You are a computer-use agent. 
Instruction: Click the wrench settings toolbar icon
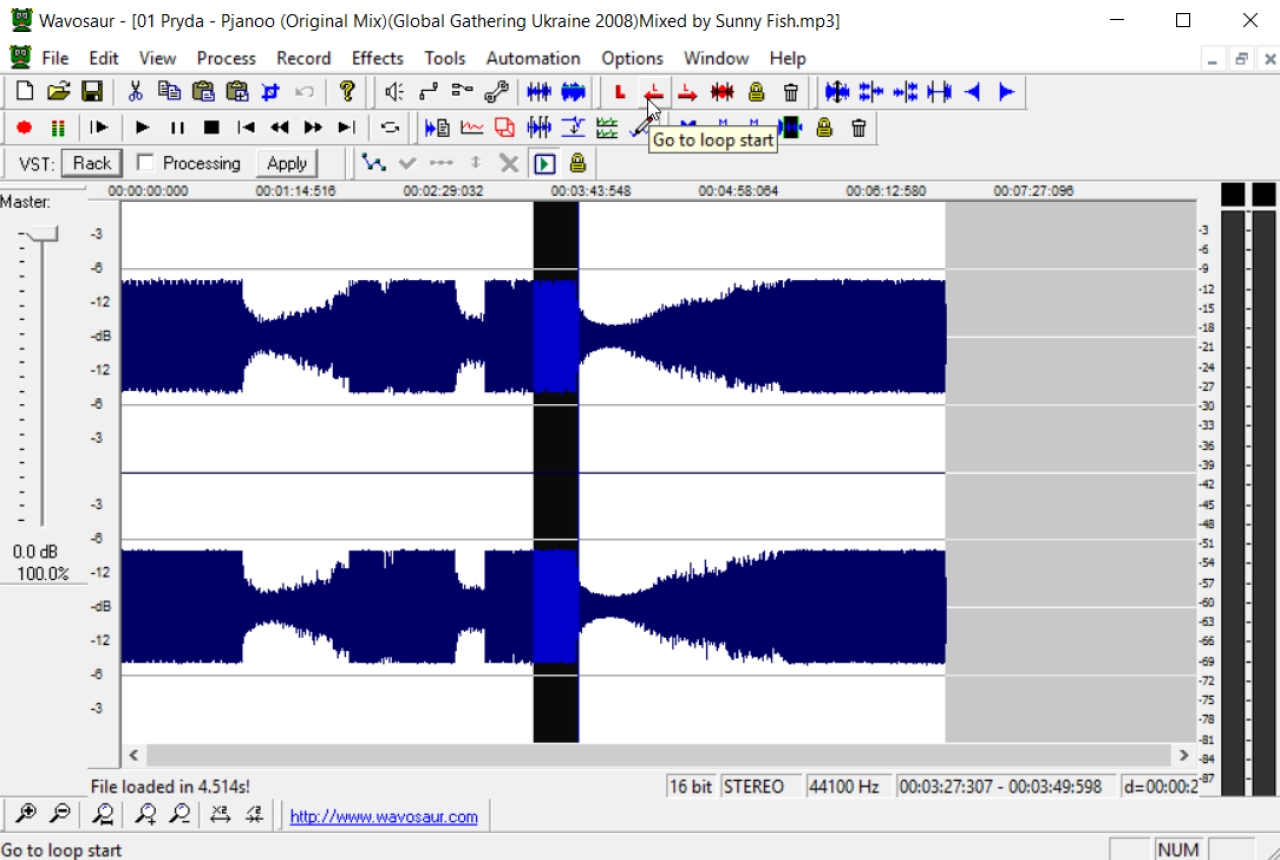(496, 92)
